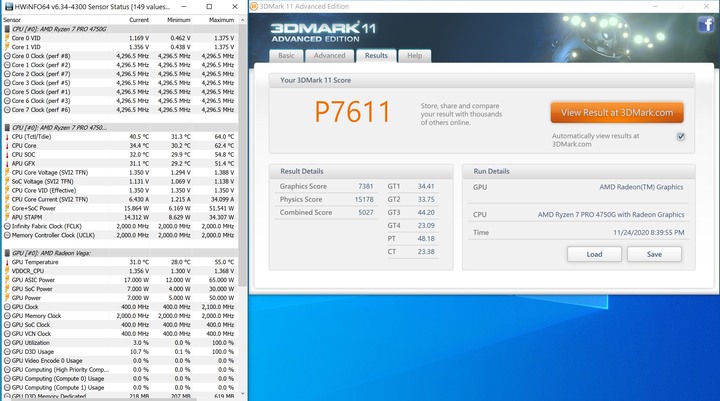Click the Memory Controller Clock (UCLK) clock icon
Image resolution: width=720 pixels, height=401 pixels.
(x=7, y=235)
